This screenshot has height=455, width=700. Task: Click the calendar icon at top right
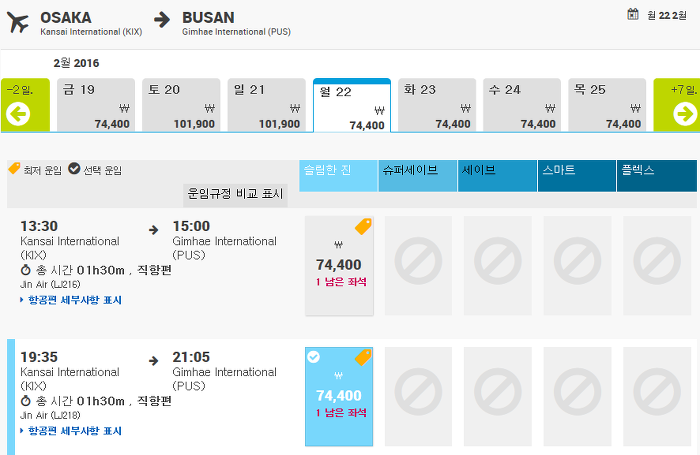coord(632,14)
